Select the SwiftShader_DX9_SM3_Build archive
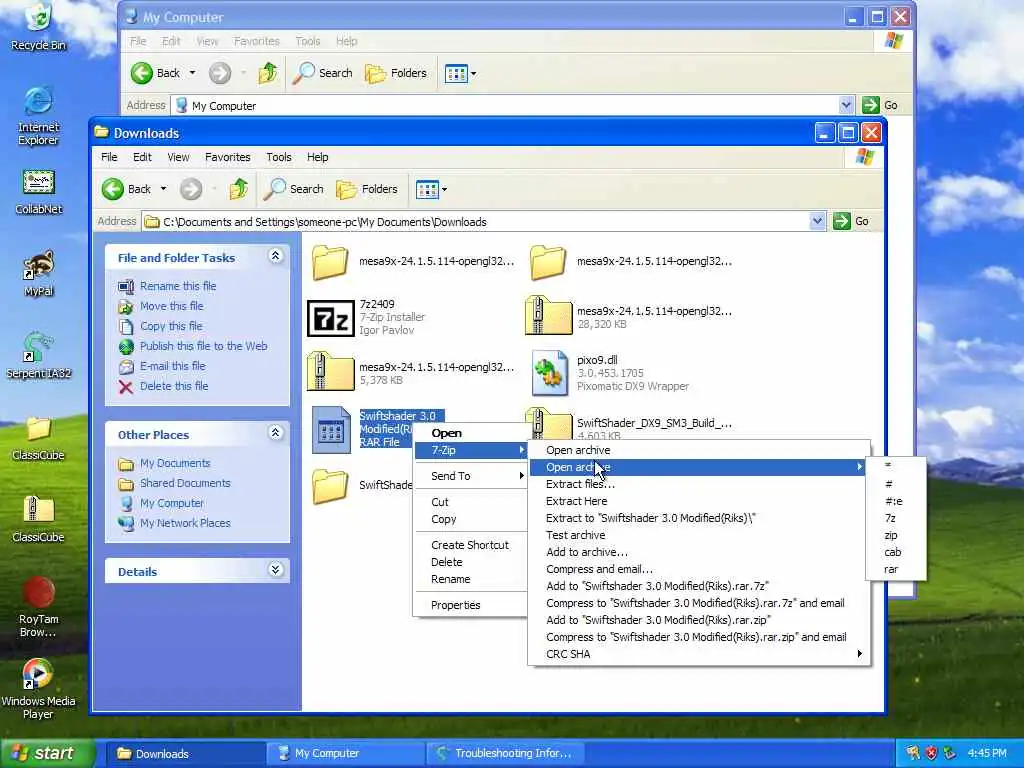1024x768 pixels. click(549, 423)
